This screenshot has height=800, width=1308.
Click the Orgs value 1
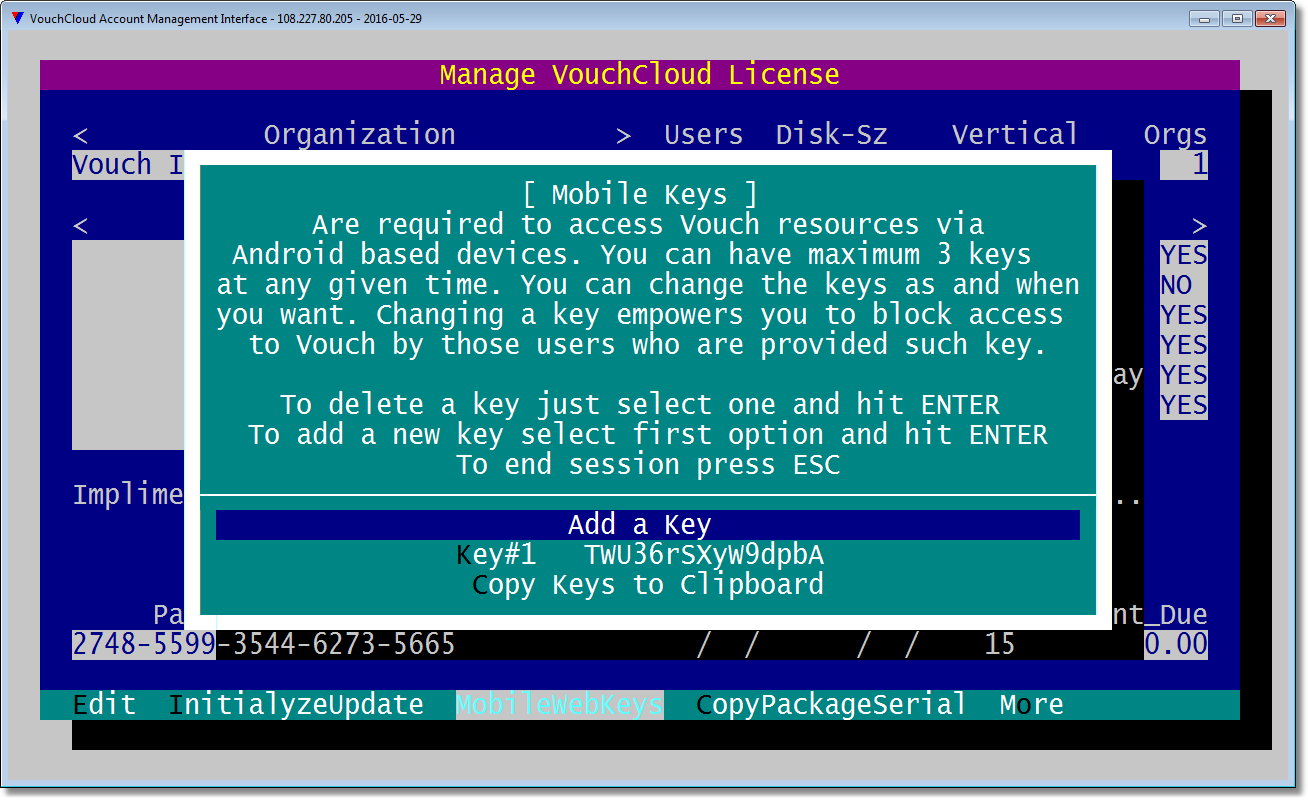point(1184,165)
